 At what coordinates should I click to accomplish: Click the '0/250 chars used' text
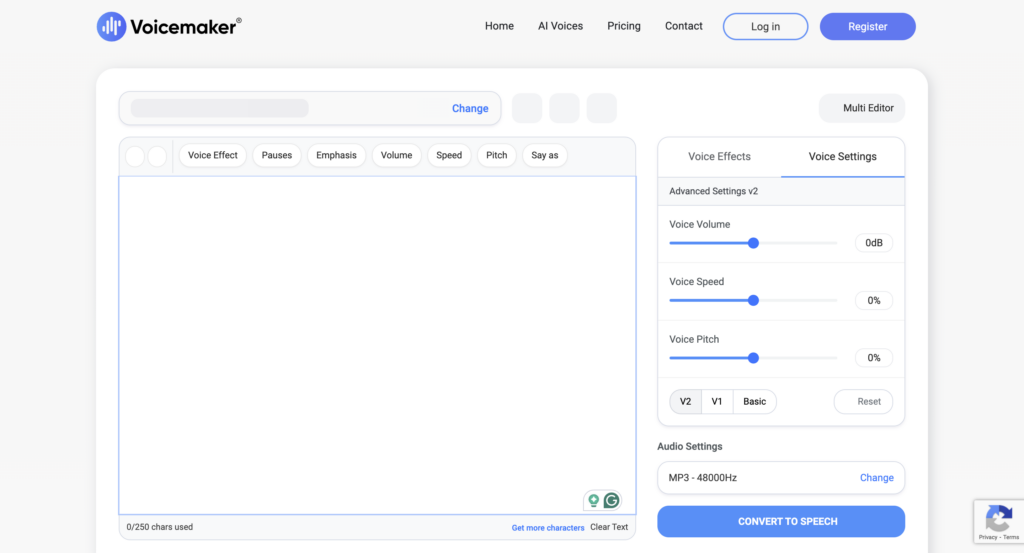(x=159, y=527)
